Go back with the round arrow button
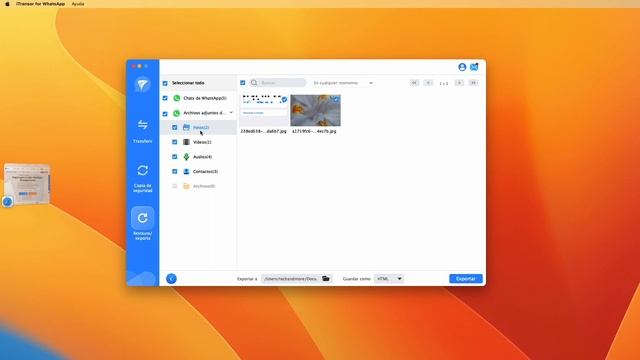640x360 pixels. click(x=171, y=279)
